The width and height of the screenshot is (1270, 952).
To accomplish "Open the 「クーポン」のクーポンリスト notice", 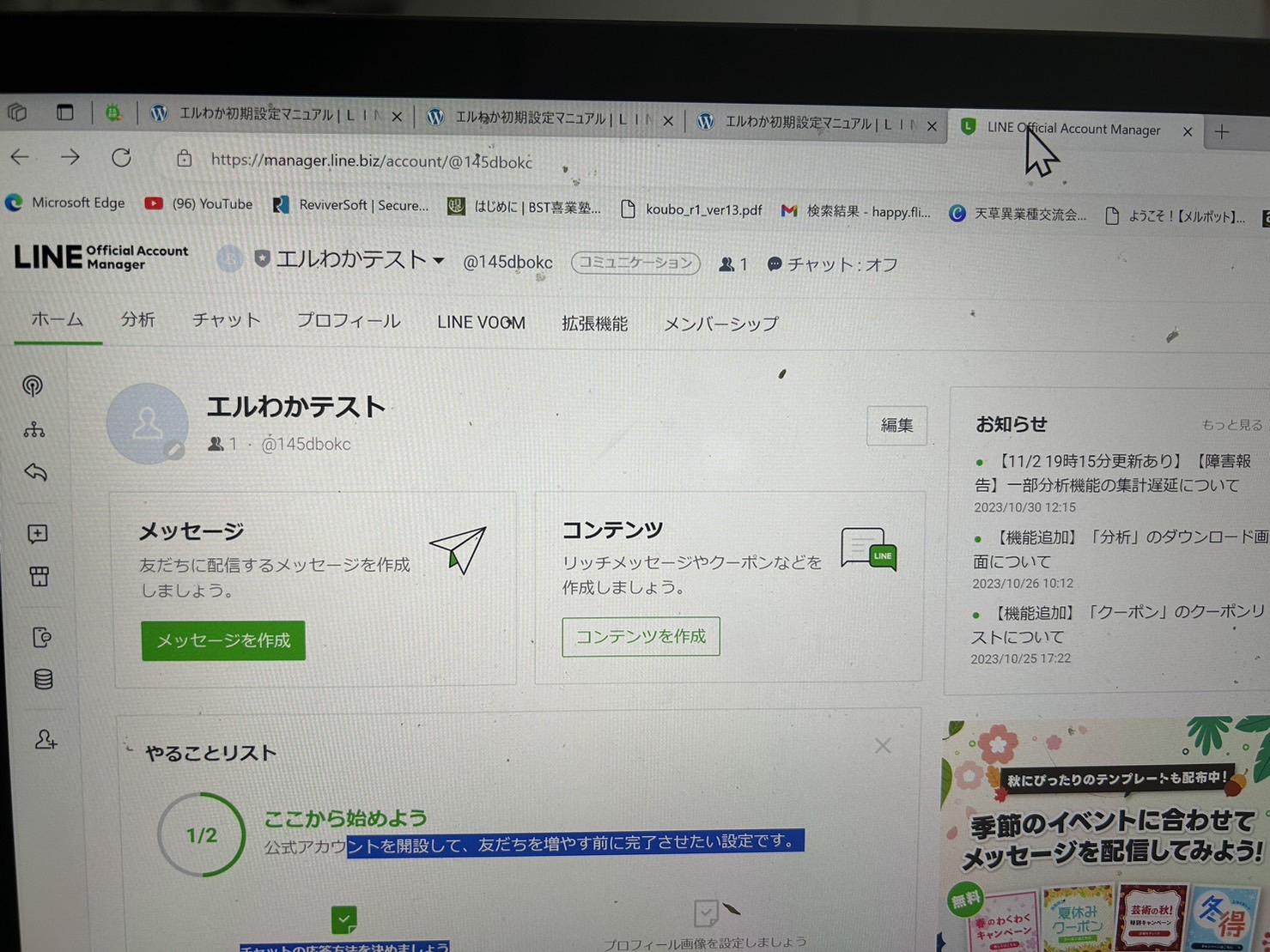I will [x=1118, y=624].
